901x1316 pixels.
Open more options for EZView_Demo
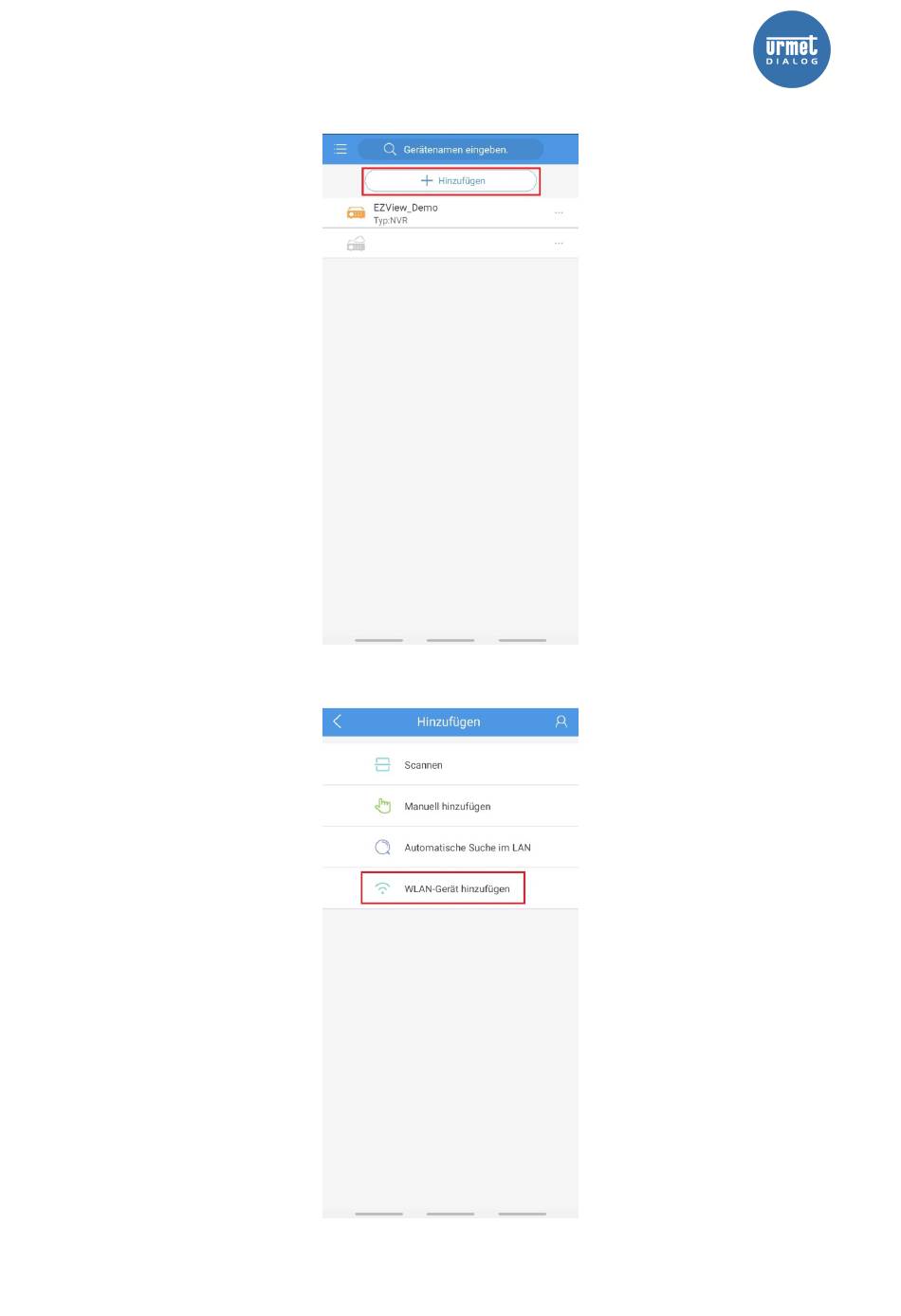point(559,213)
